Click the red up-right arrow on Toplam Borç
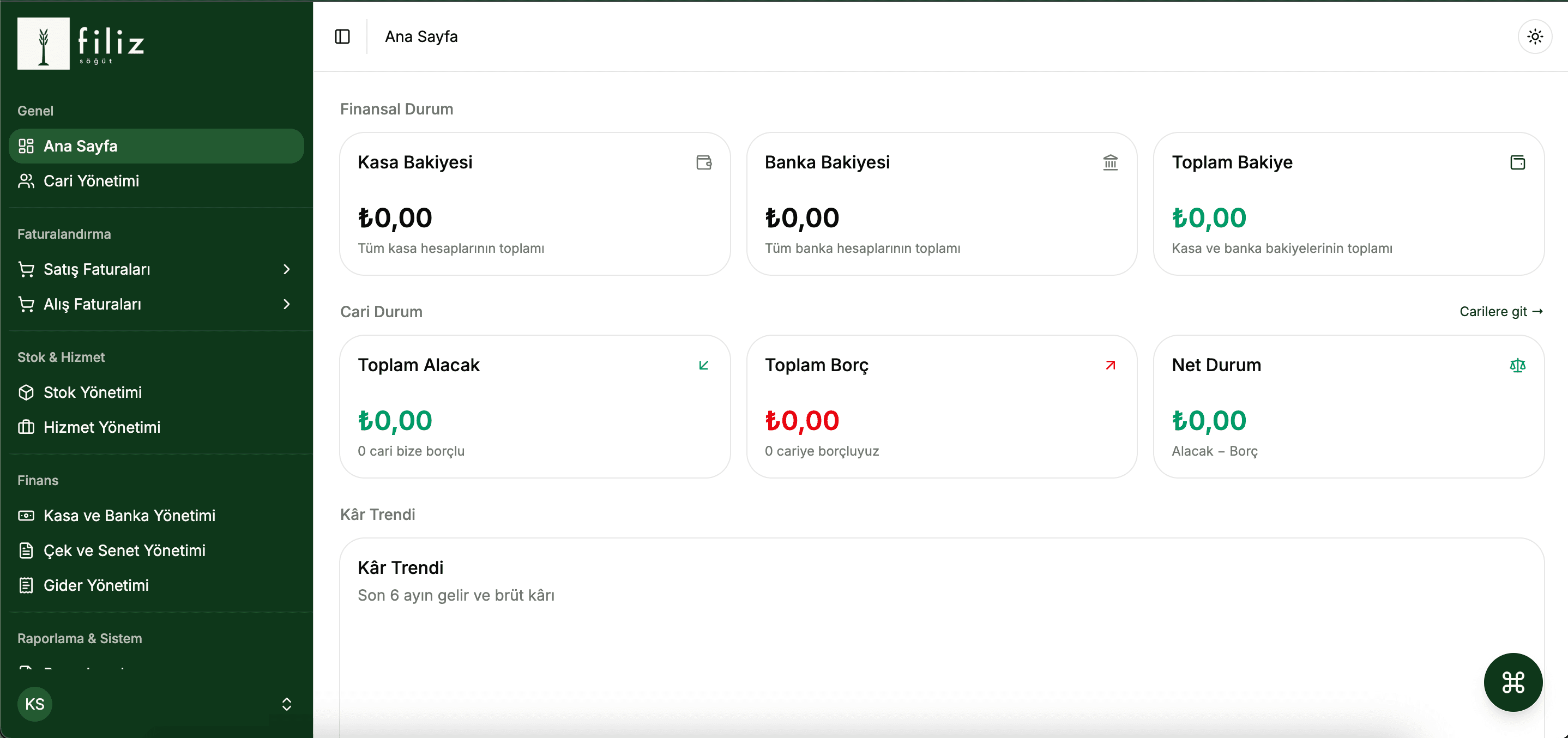The image size is (1568, 738). pos(1110,365)
